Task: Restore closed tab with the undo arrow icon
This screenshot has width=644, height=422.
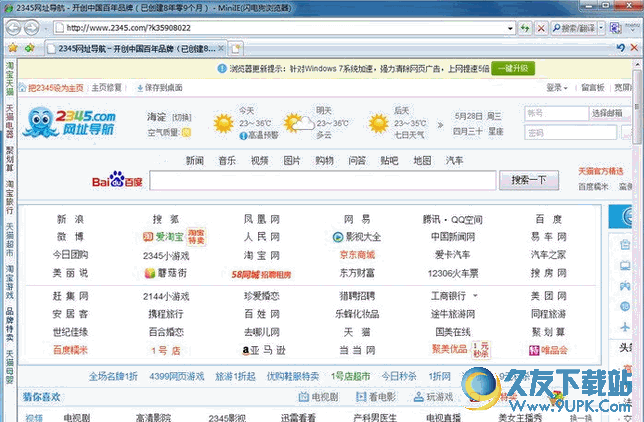Action: (620, 48)
